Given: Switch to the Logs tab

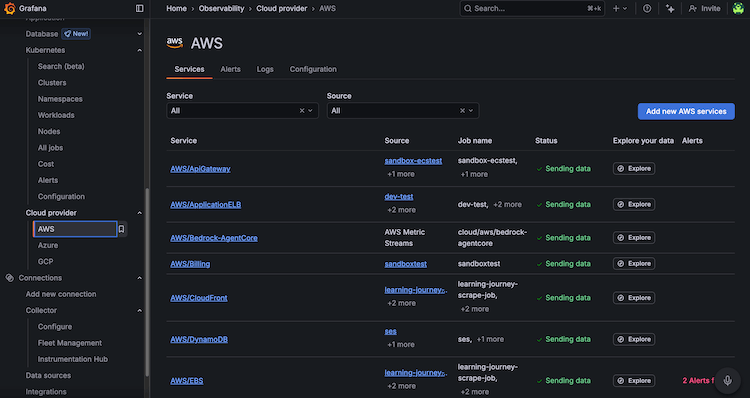Looking at the screenshot, I should (265, 69).
